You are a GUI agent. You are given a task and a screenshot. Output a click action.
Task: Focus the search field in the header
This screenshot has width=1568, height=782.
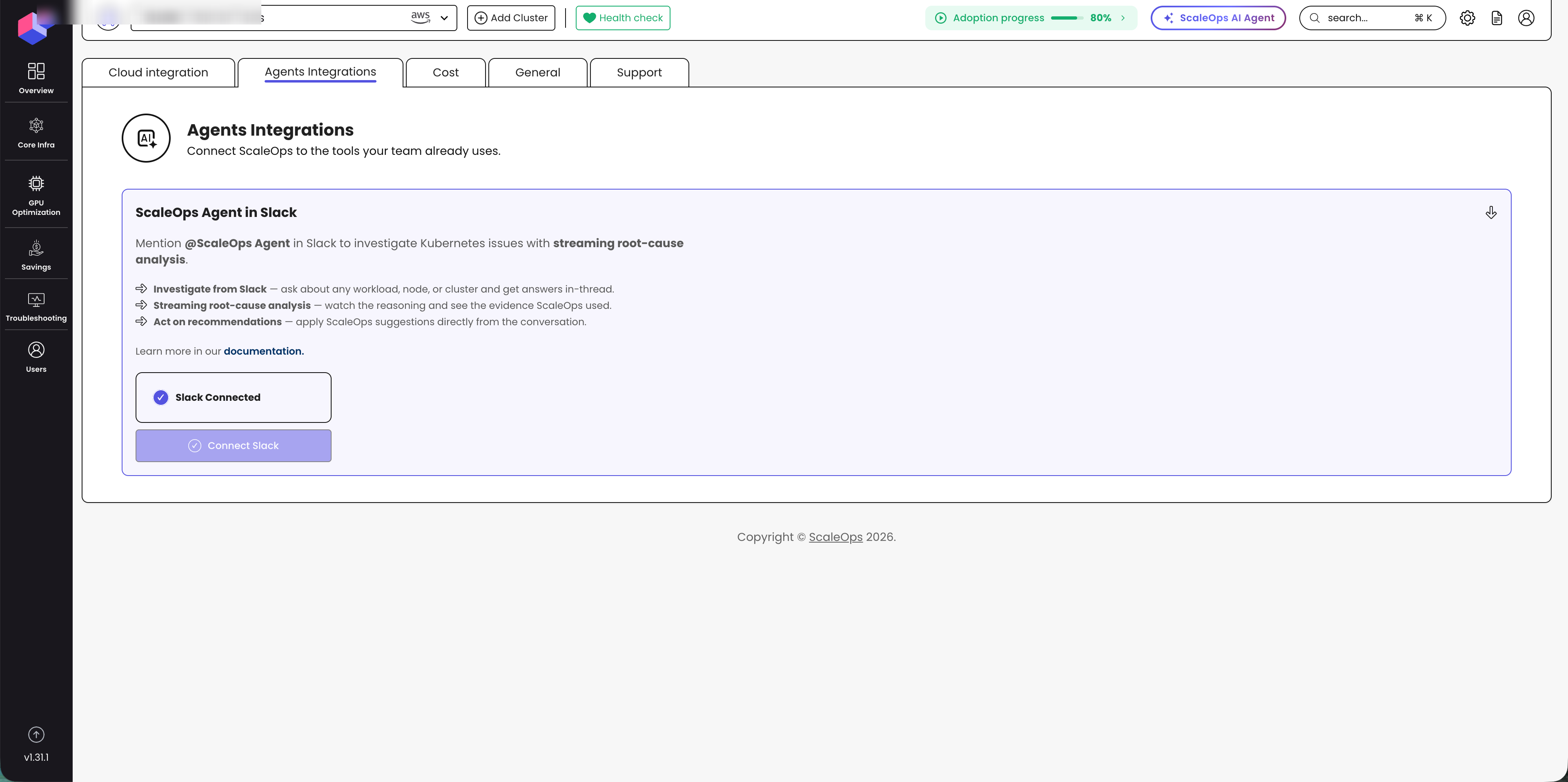click(1372, 18)
